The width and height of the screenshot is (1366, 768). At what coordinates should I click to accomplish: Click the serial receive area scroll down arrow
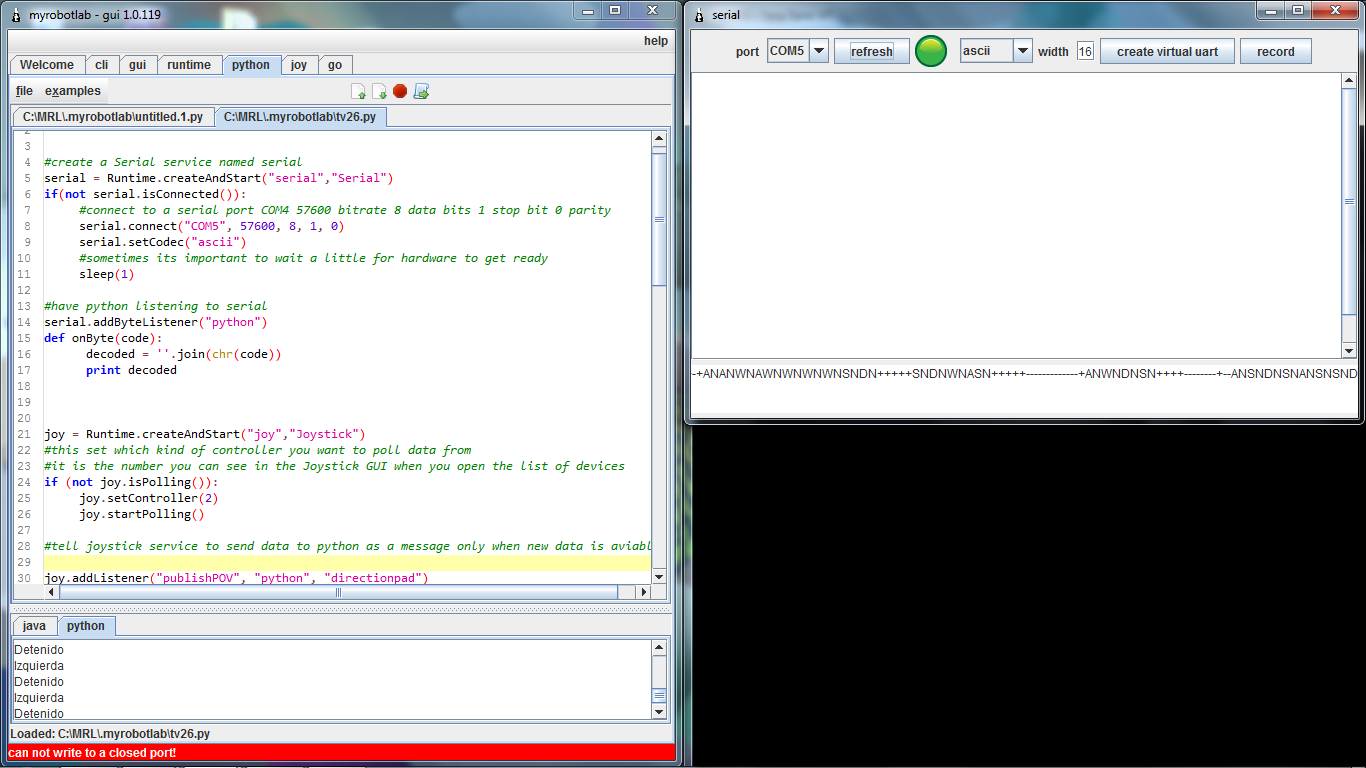(1349, 351)
